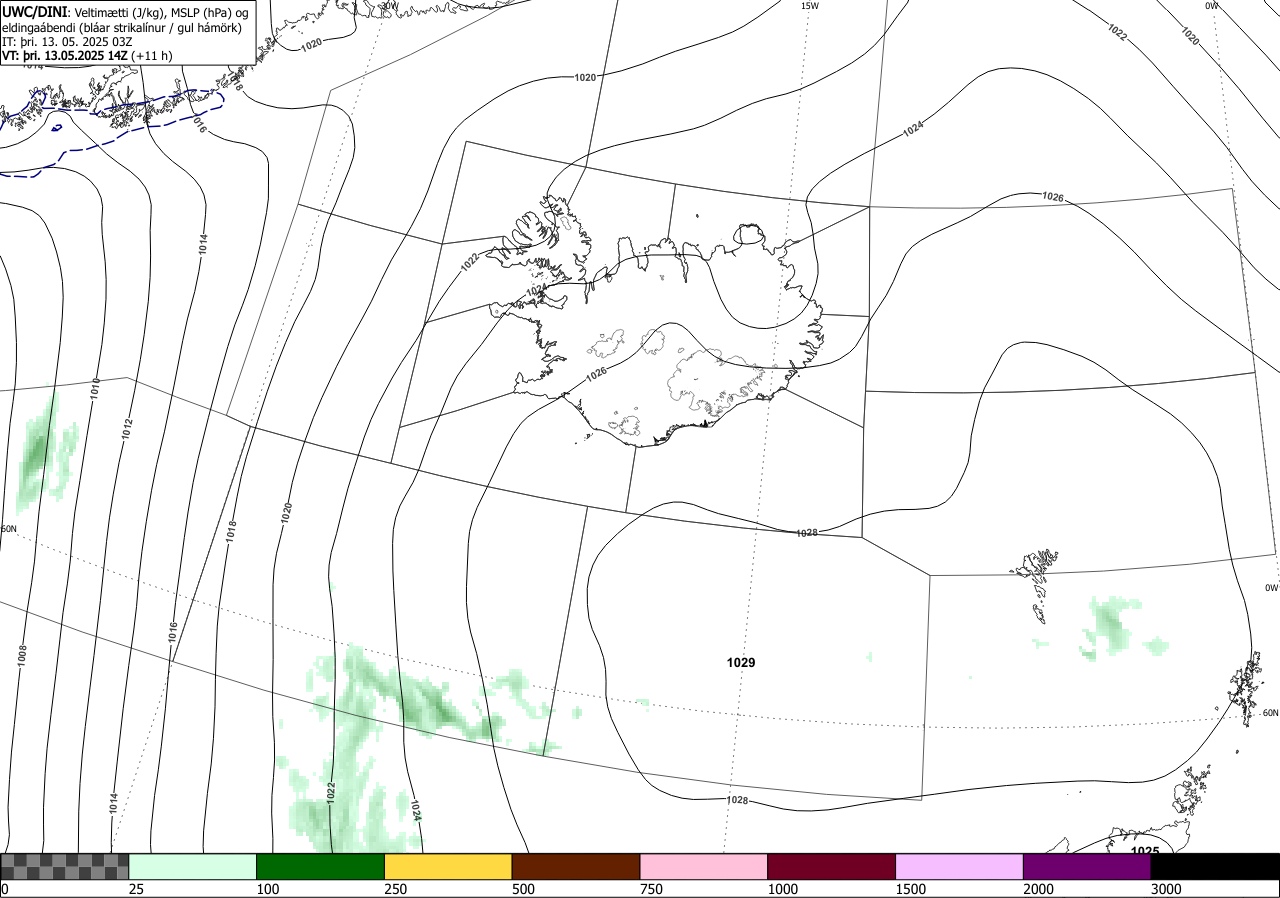Click the "30W" longitude label
Viewport: 1280px width, 898px height.
[x=389, y=6]
